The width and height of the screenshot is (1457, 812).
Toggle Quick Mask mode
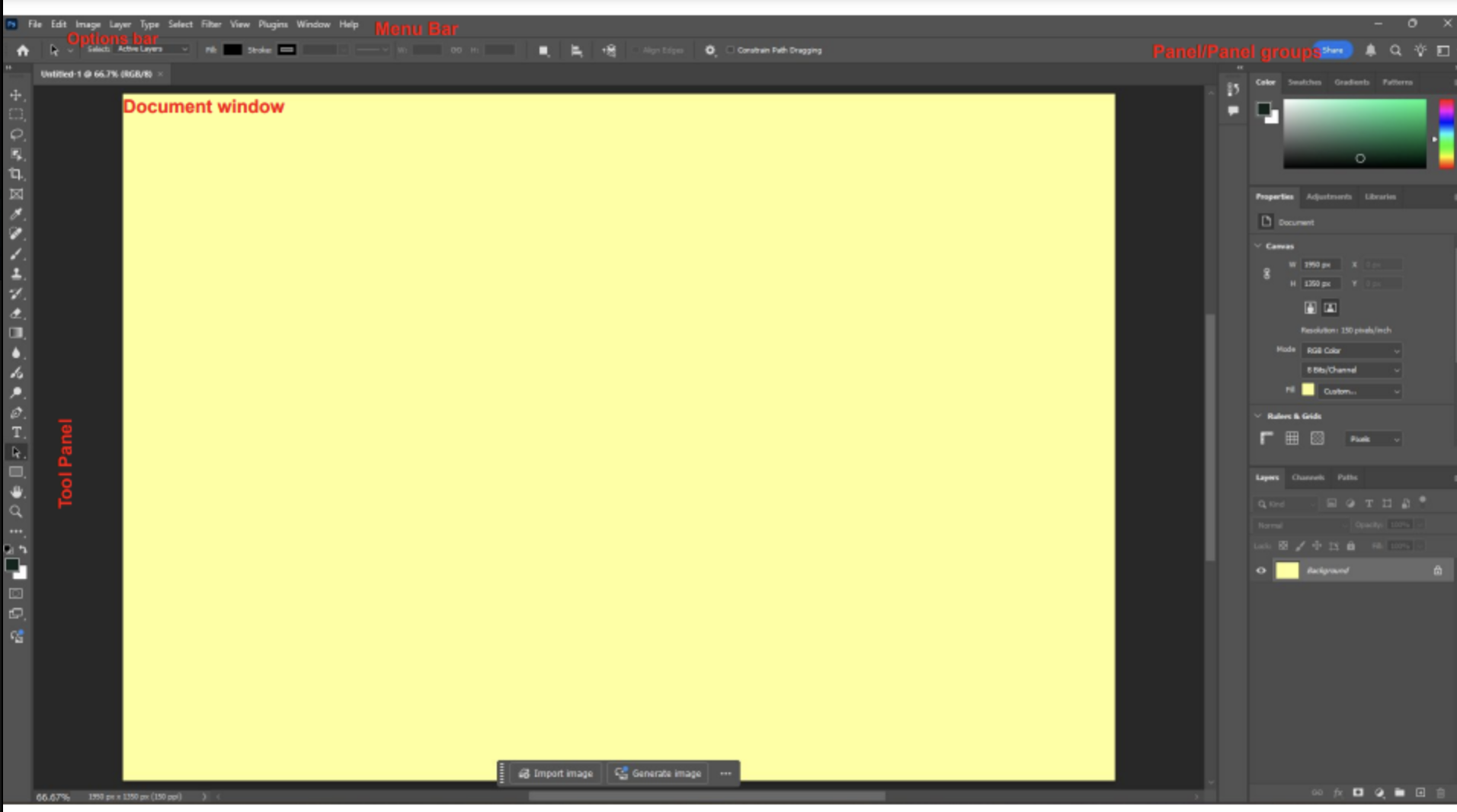(x=16, y=593)
